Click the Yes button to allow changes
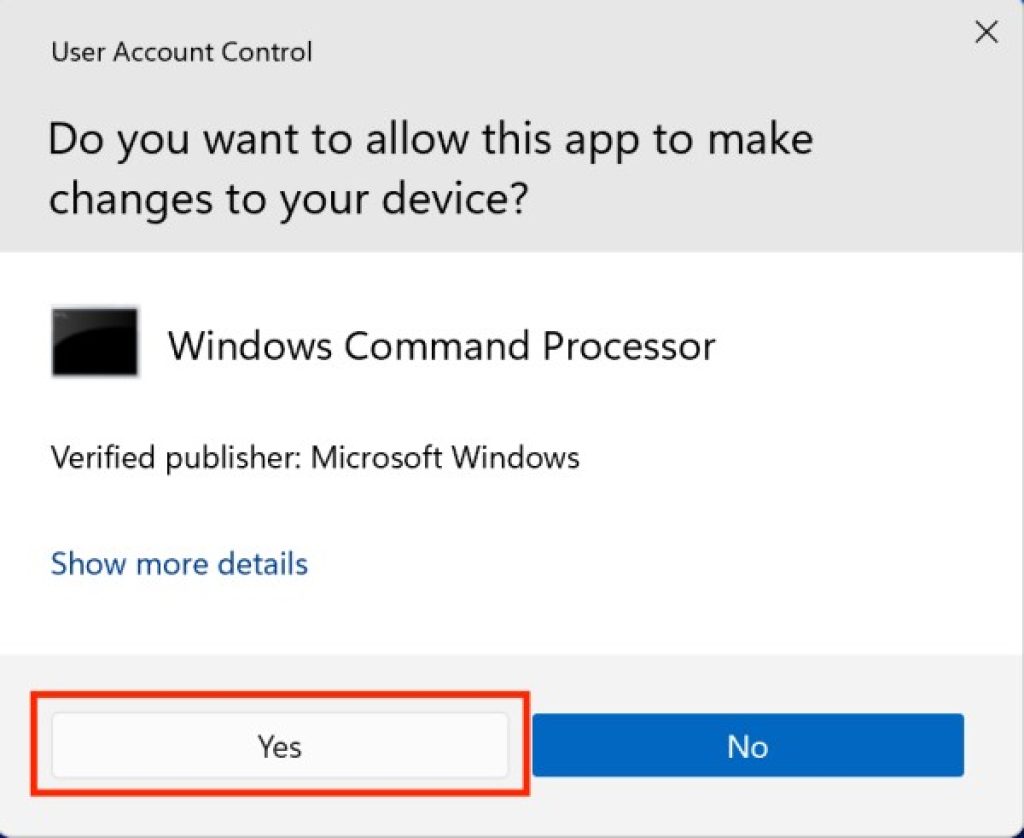 coord(279,746)
